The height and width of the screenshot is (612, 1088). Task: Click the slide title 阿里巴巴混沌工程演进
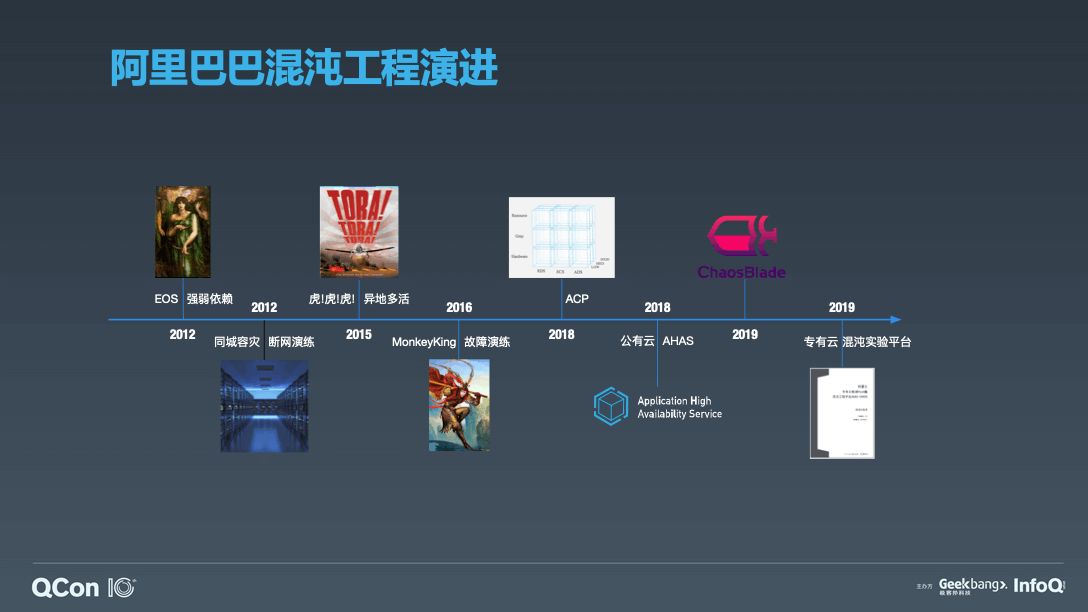[303, 67]
